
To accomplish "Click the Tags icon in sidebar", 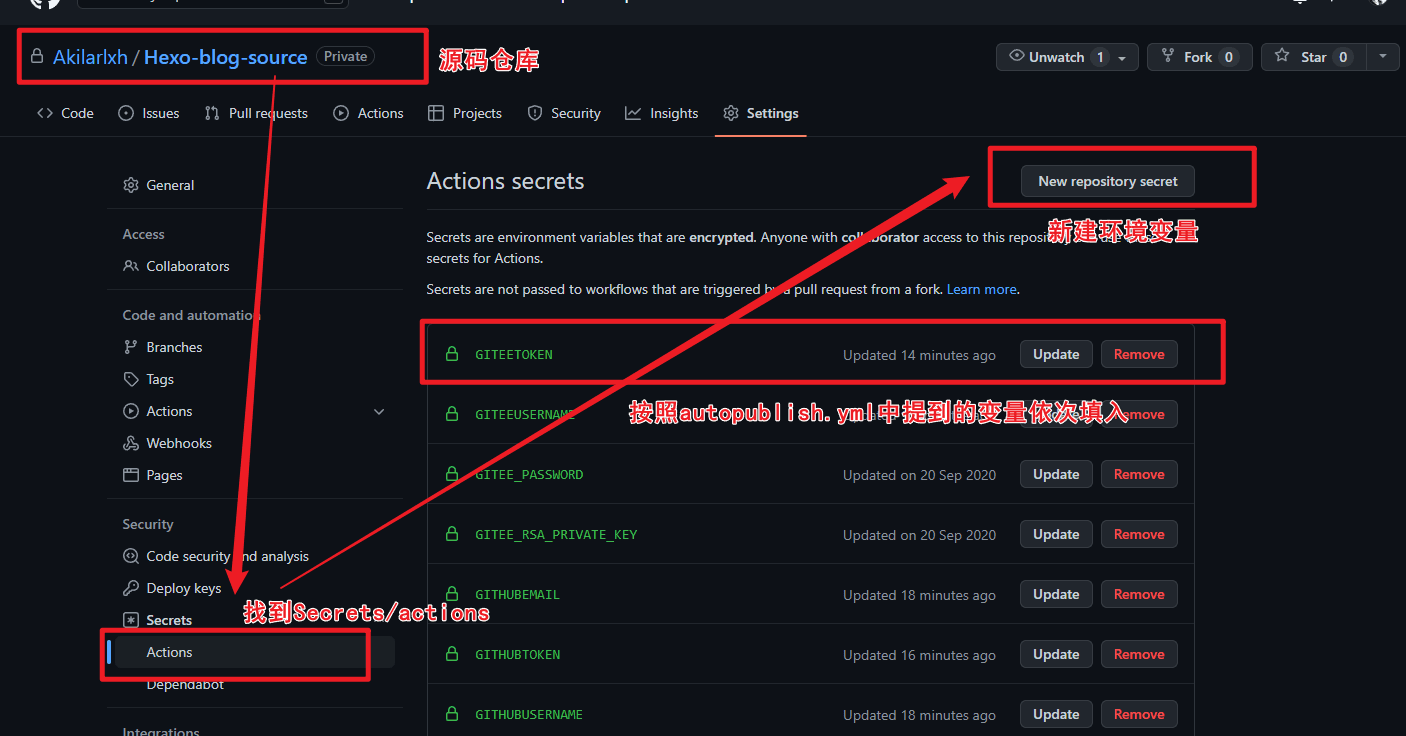I will tap(131, 379).
